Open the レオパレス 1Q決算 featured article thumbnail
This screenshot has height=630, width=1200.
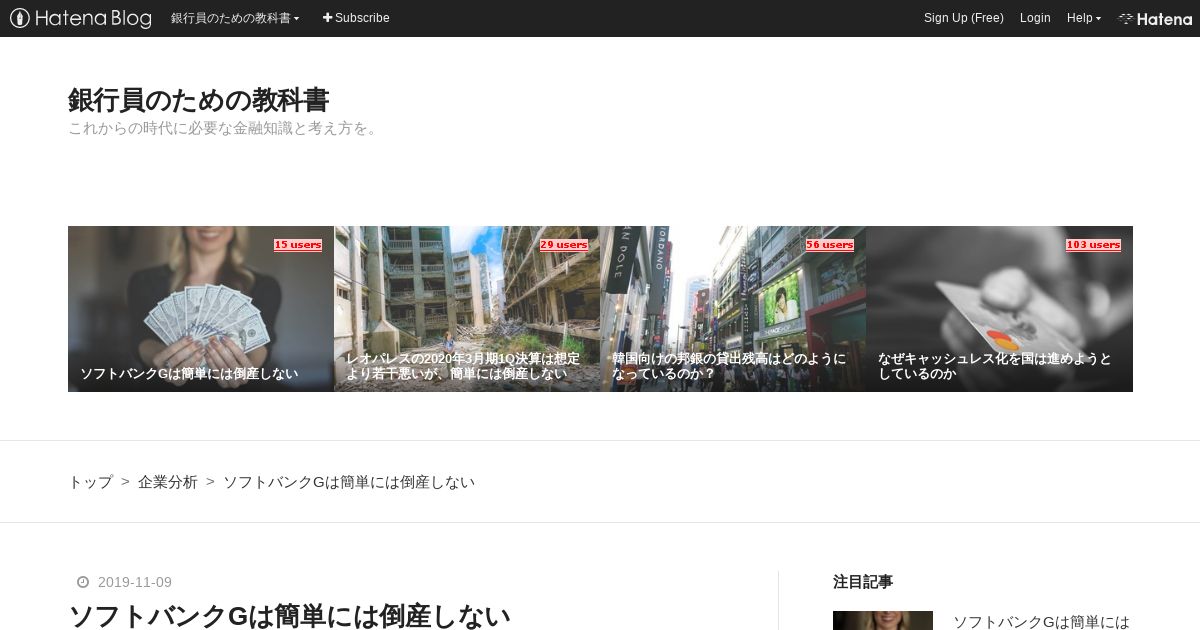[467, 309]
